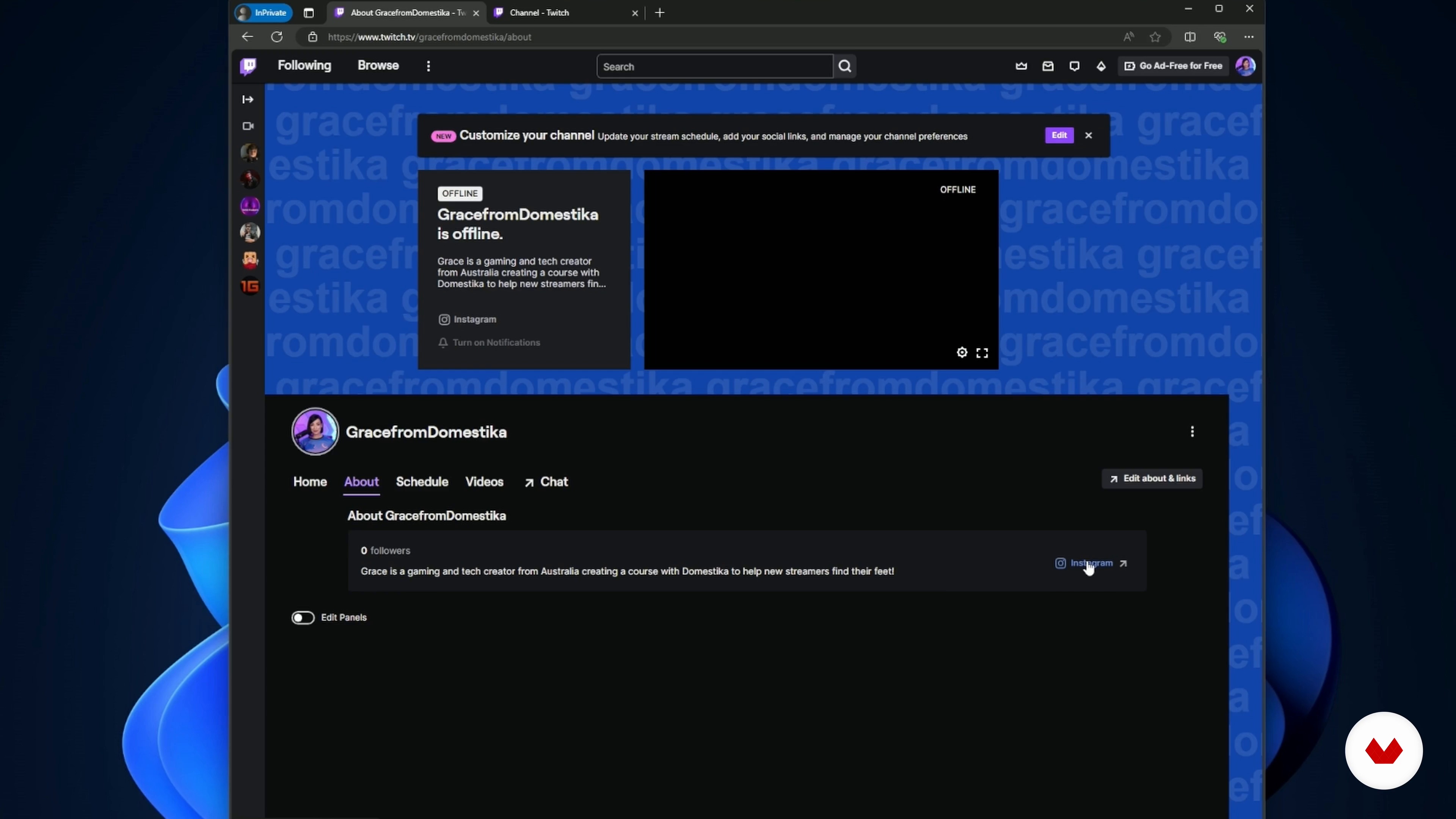Open the 1G channel avatar in sidebar

coord(250,287)
